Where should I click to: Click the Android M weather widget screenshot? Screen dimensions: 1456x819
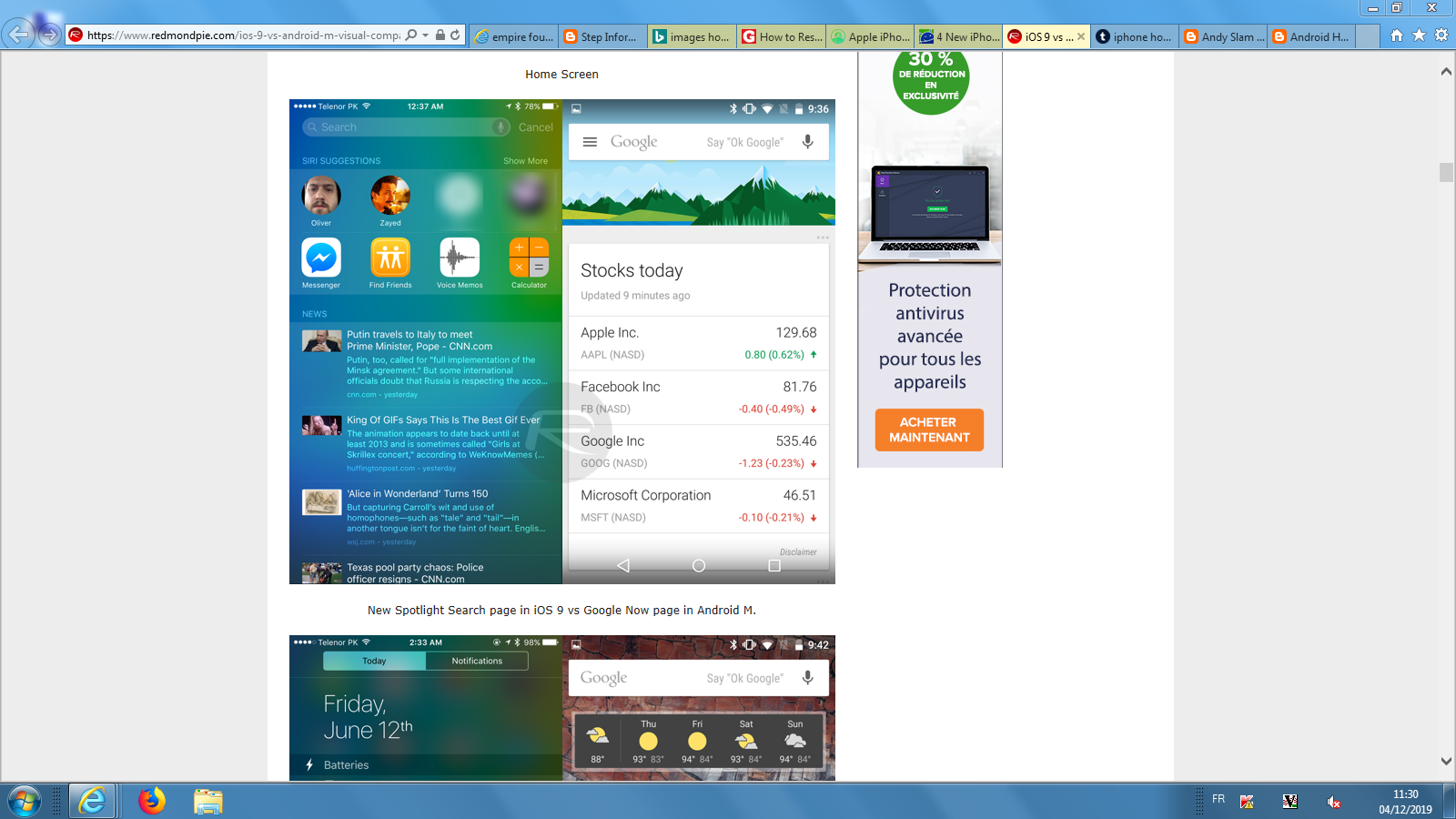(x=699, y=708)
